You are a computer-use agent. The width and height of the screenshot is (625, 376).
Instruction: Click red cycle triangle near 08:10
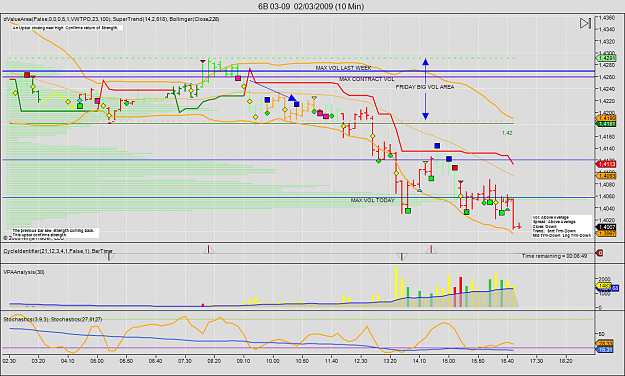pyautogui.click(x=208, y=250)
